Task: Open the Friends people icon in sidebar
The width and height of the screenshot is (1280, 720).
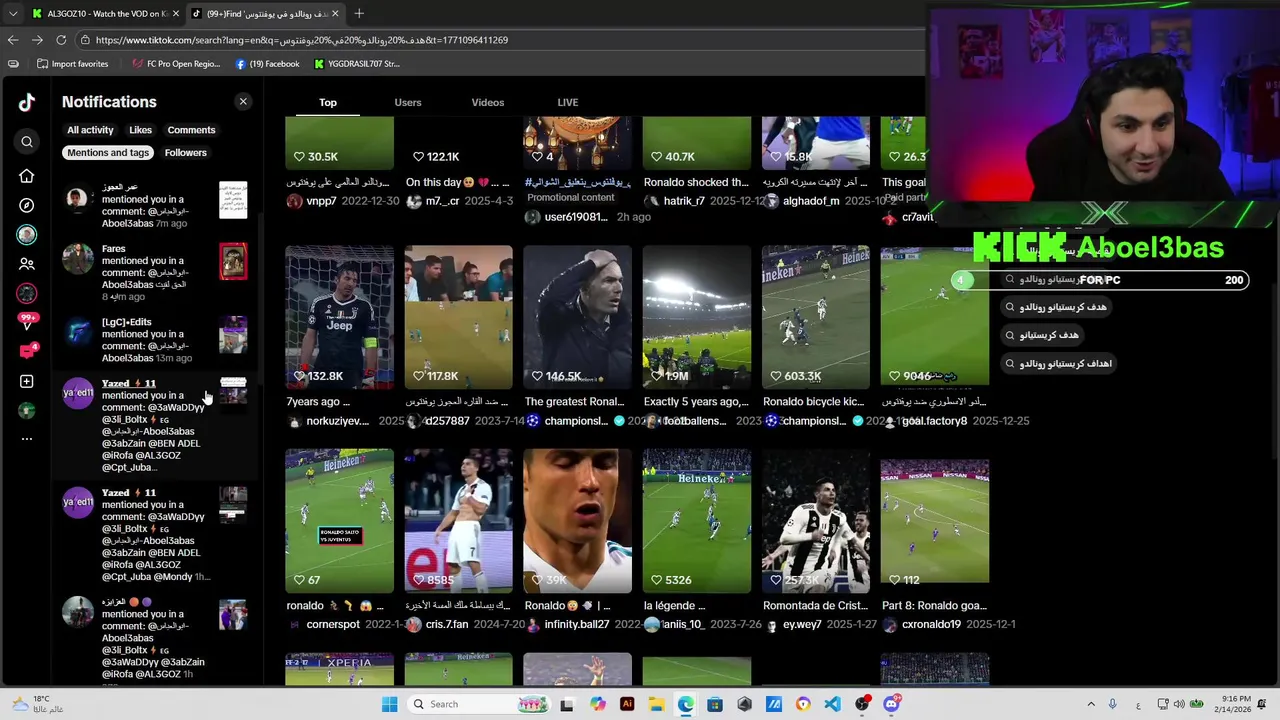Action: pos(27,264)
